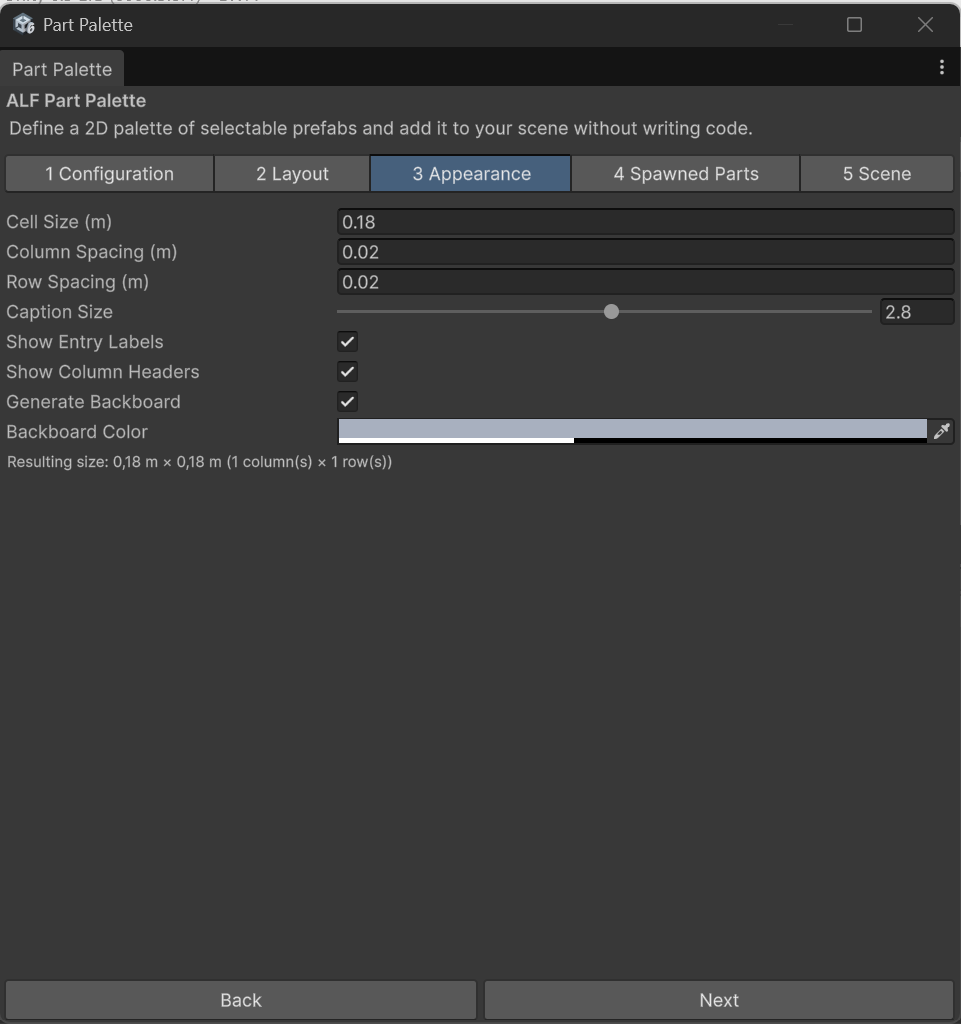The width and height of the screenshot is (961, 1024).
Task: Open the Backboard Color swatch
Action: pyautogui.click(x=633, y=432)
